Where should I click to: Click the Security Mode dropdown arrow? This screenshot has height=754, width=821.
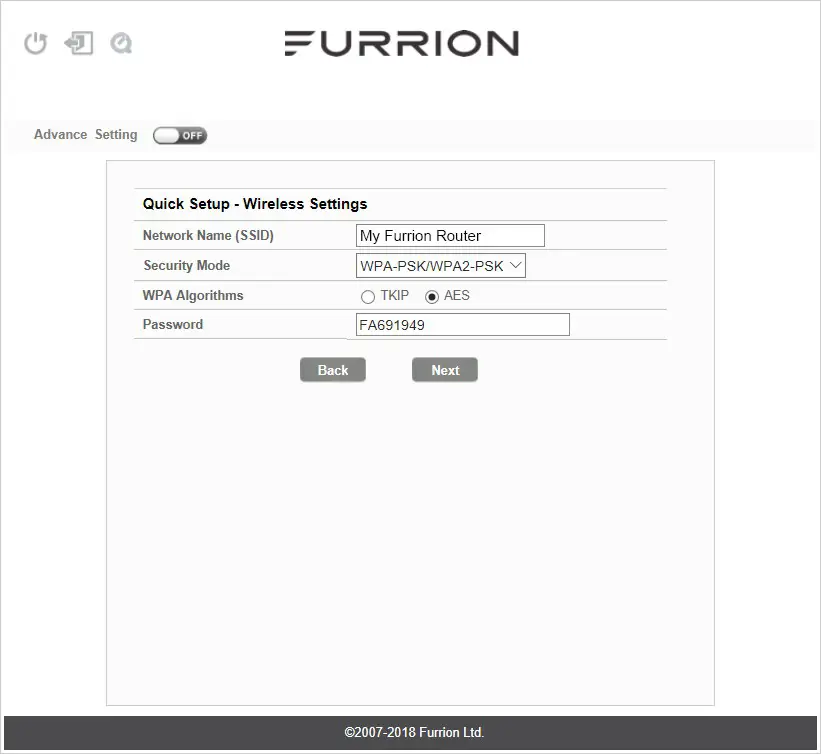pos(514,265)
